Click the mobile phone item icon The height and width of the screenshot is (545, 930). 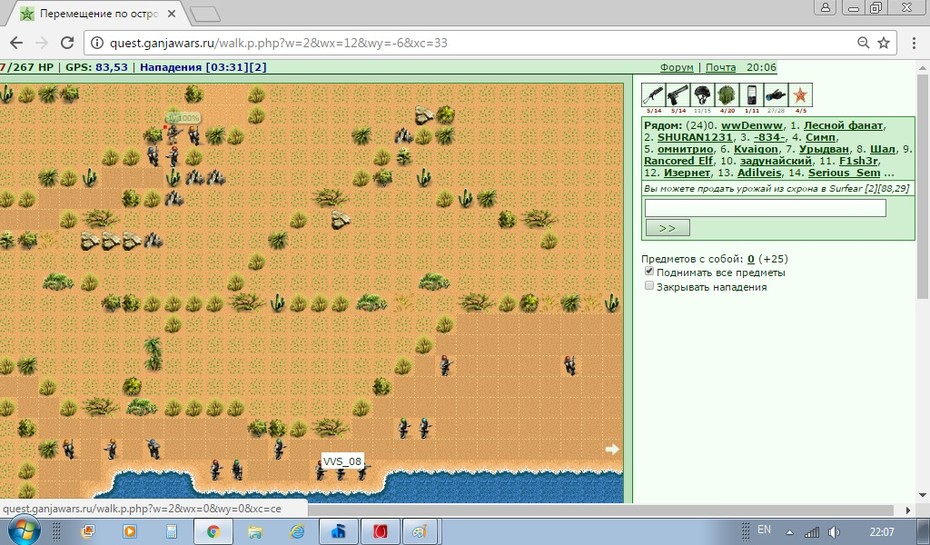point(751,95)
